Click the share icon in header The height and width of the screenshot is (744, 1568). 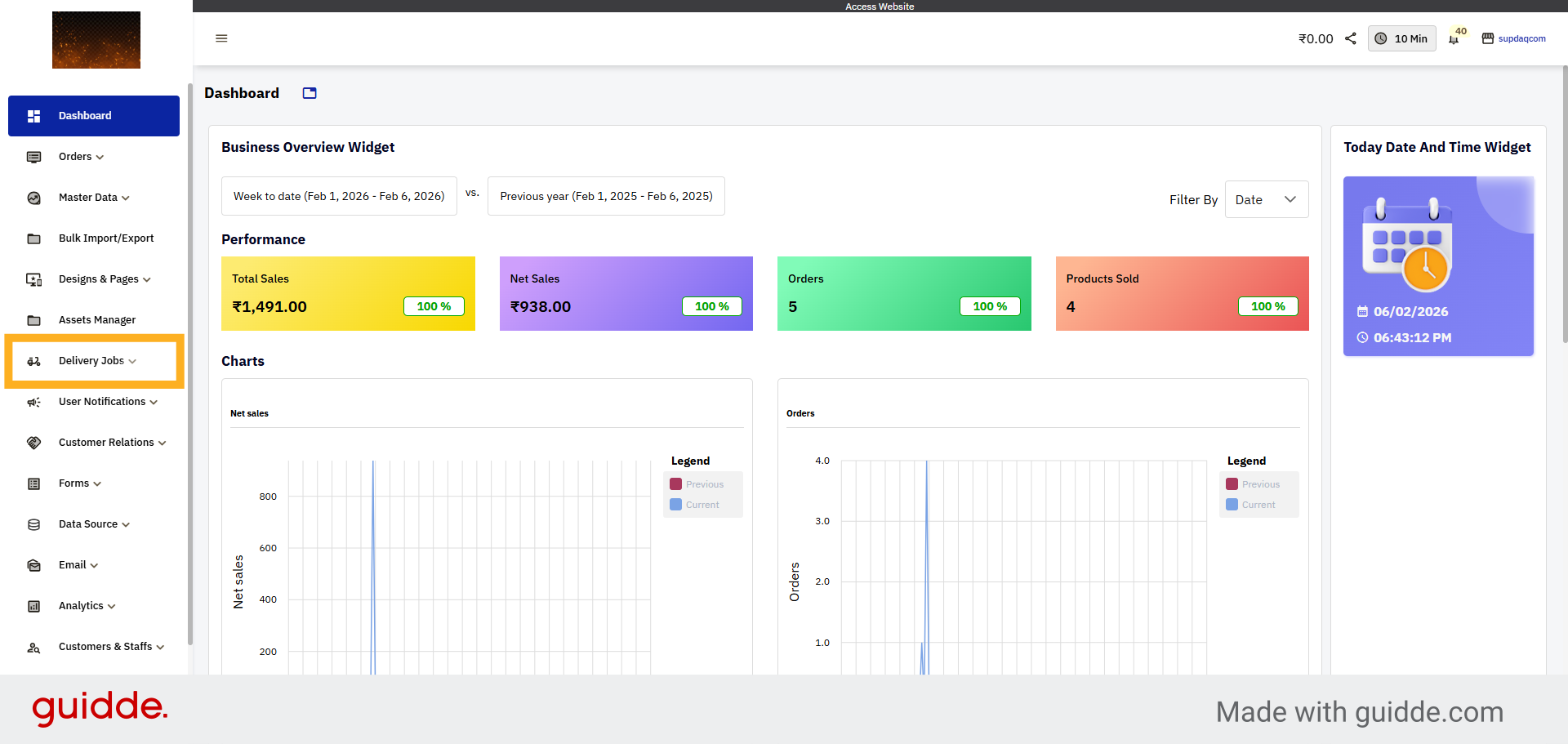pyautogui.click(x=1351, y=38)
